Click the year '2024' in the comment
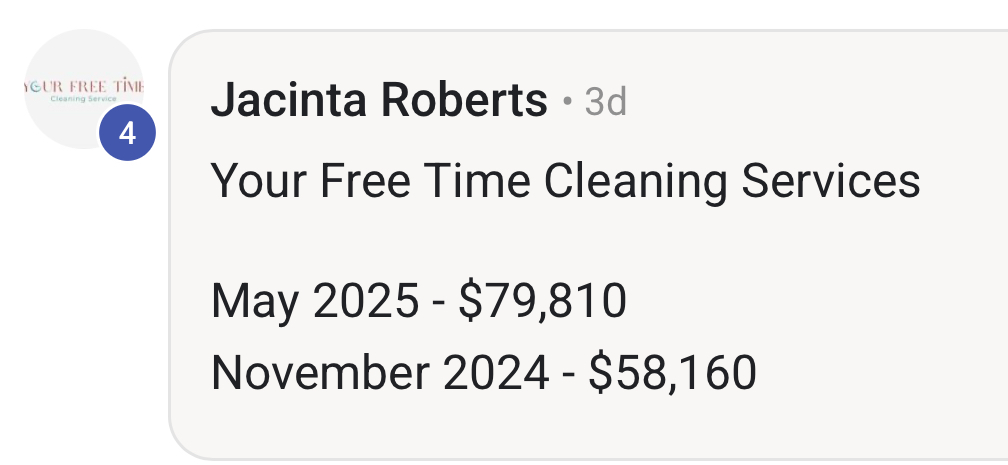1008x465 pixels. click(x=496, y=372)
